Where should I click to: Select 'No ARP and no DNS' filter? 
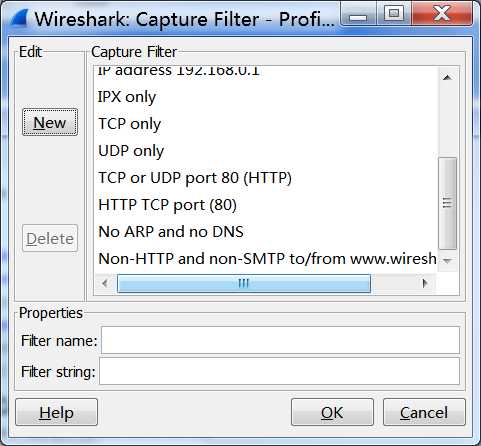(x=267, y=232)
